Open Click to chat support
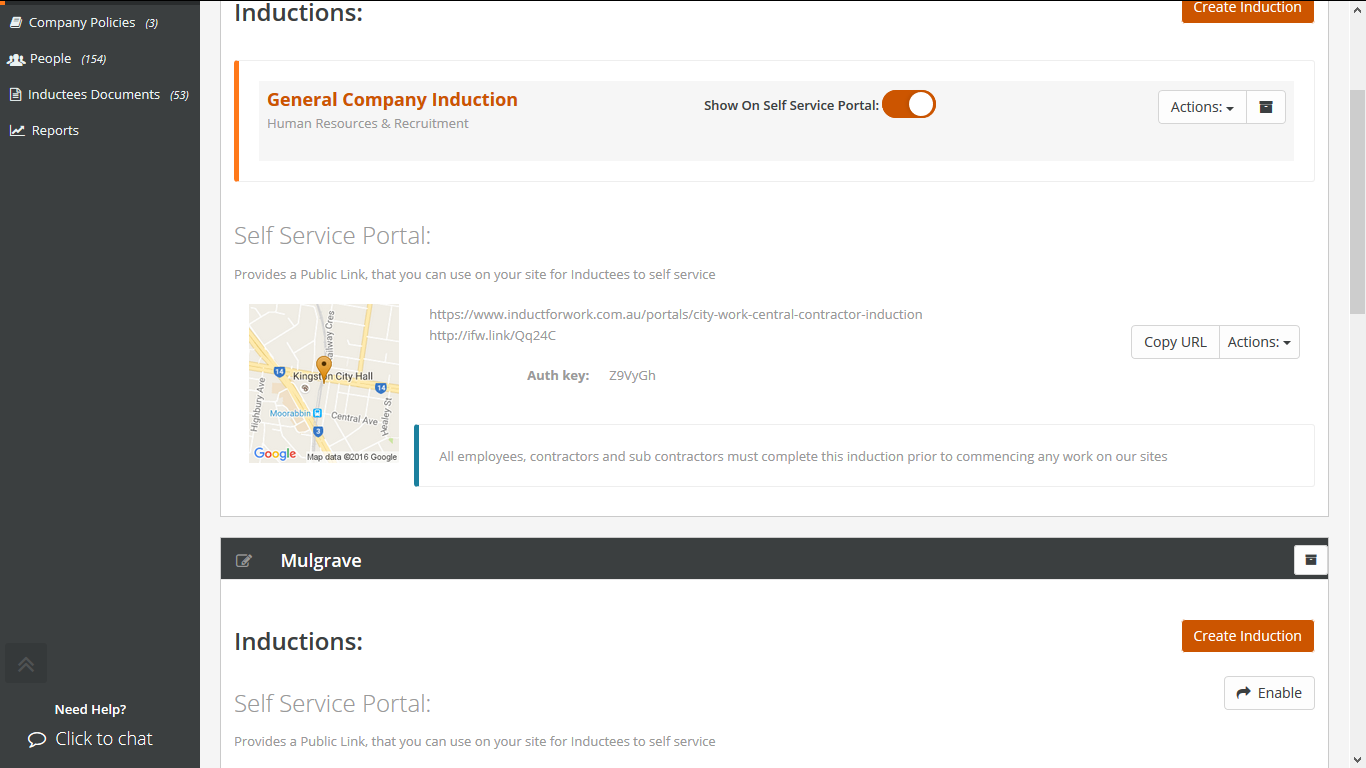Screen dimensions: 1366x768 pos(103,739)
